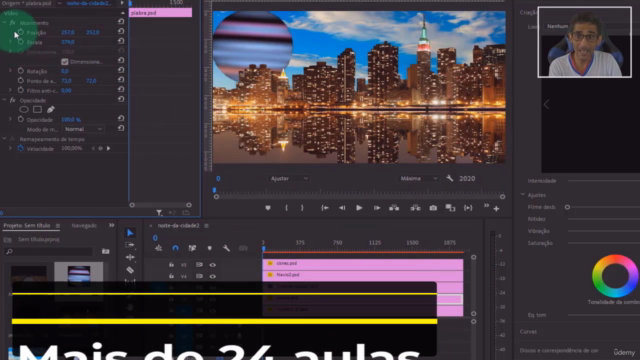The image size is (640, 360).
Task: Open the Ajustar zoom dropdown
Action: [x=289, y=178]
